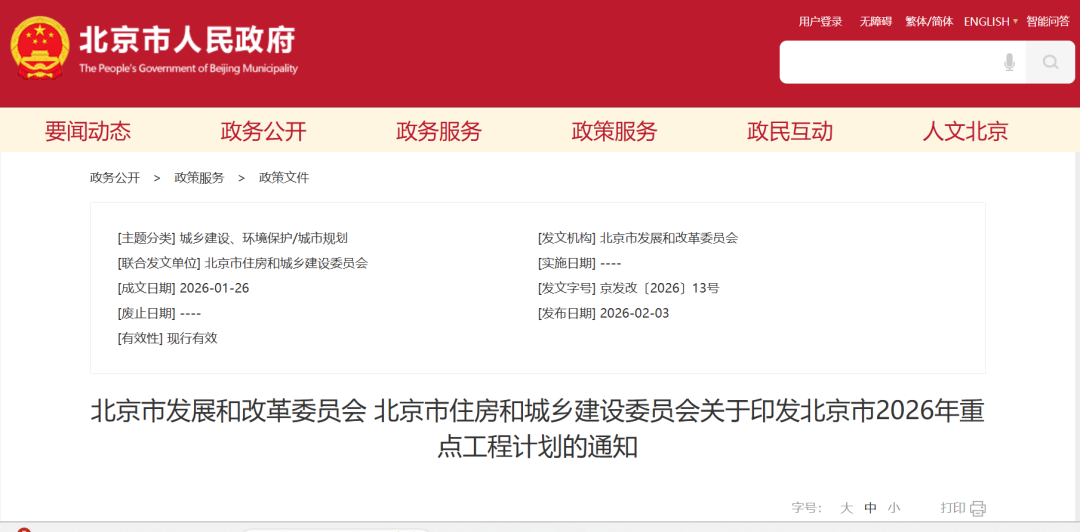
Task: Click the 北京市住房和城乡建设委员会 joint issuer text
Action: 286,263
